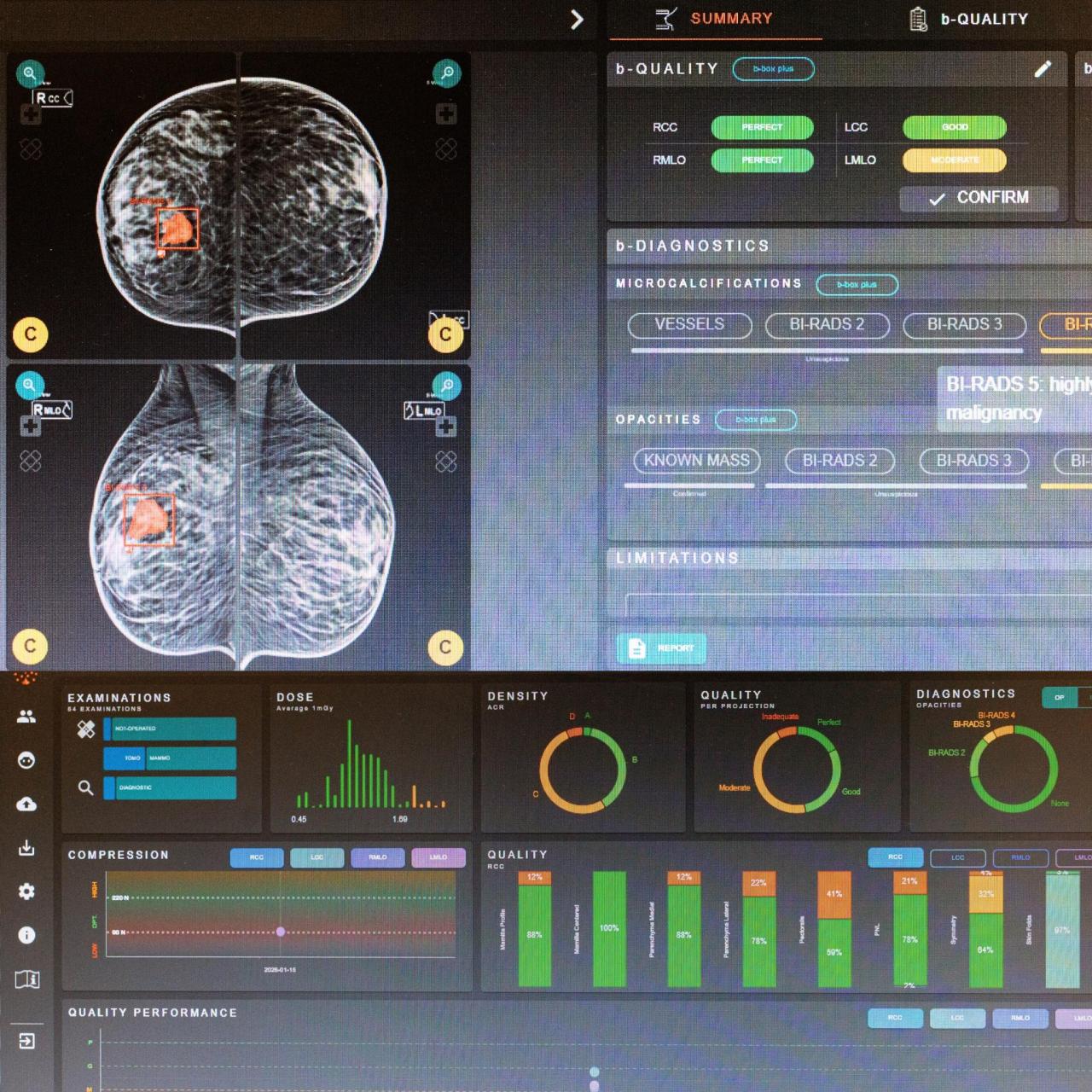This screenshot has height=1092, width=1092.
Task: Select VESSELS under Microcalcifications
Action: [689, 325]
